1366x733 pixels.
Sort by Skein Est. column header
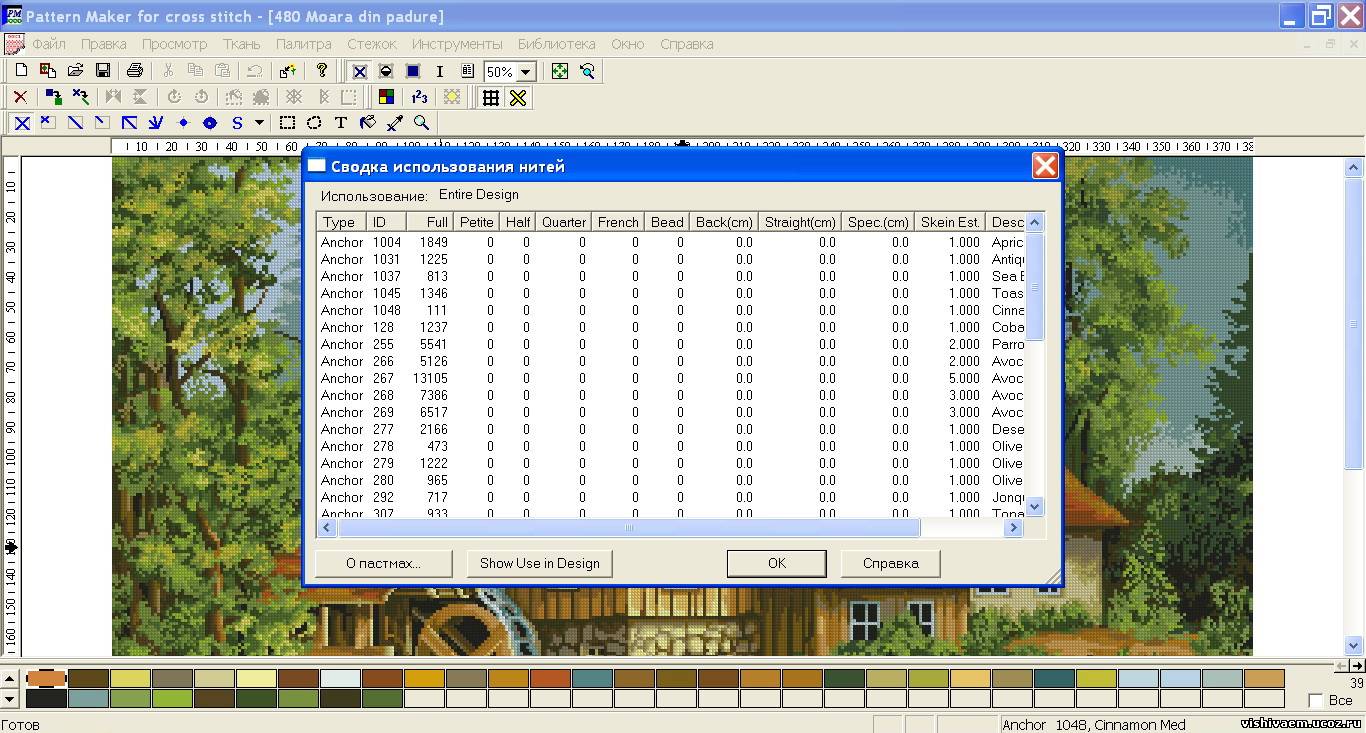click(x=950, y=222)
